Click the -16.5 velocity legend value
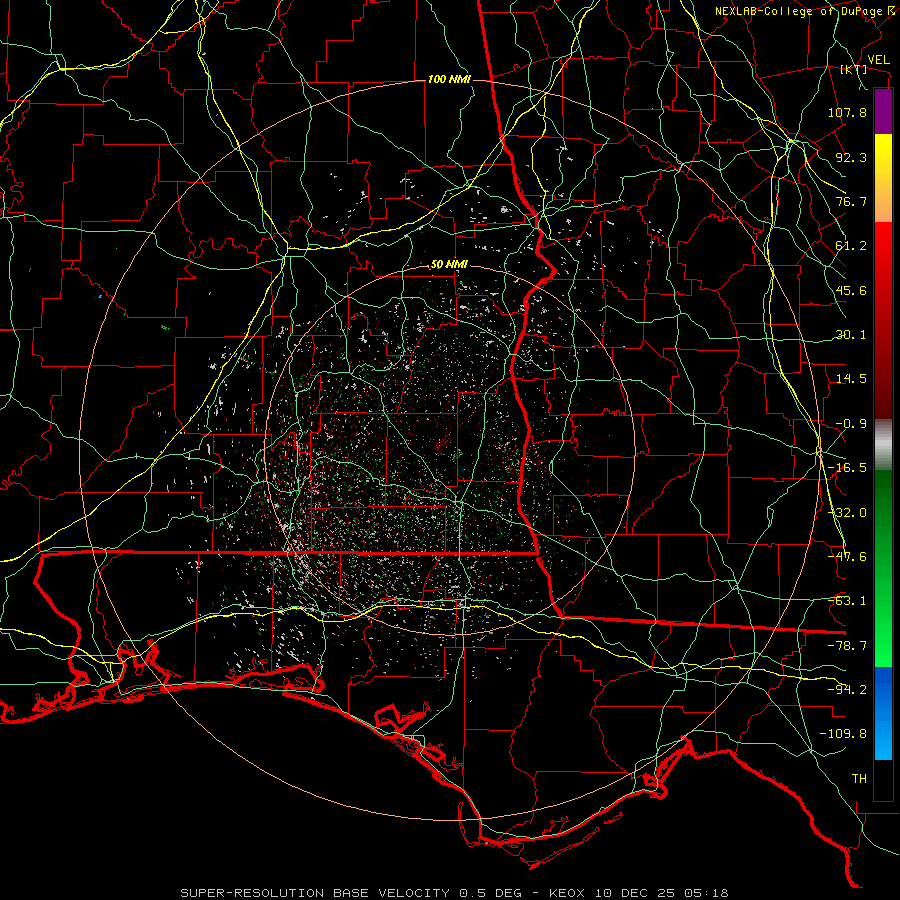The width and height of the screenshot is (900, 900). click(847, 468)
